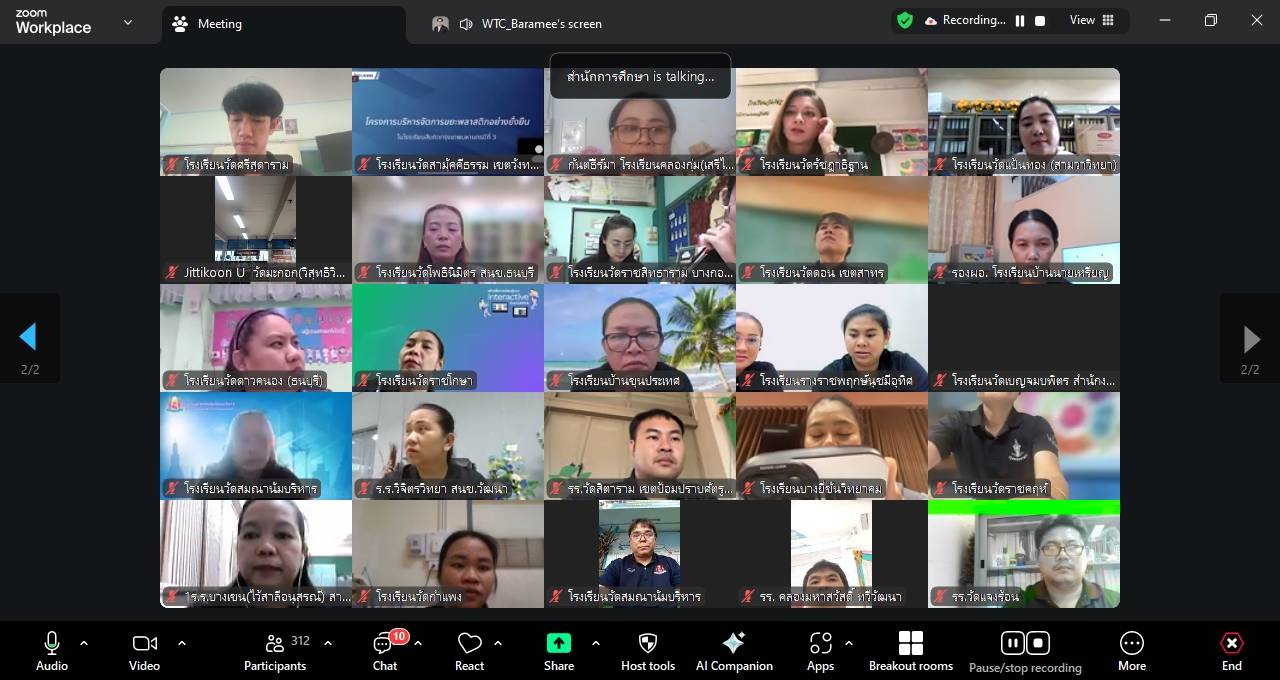Click the green Share screen button
Viewport: 1280px width, 680px height.
click(559, 651)
